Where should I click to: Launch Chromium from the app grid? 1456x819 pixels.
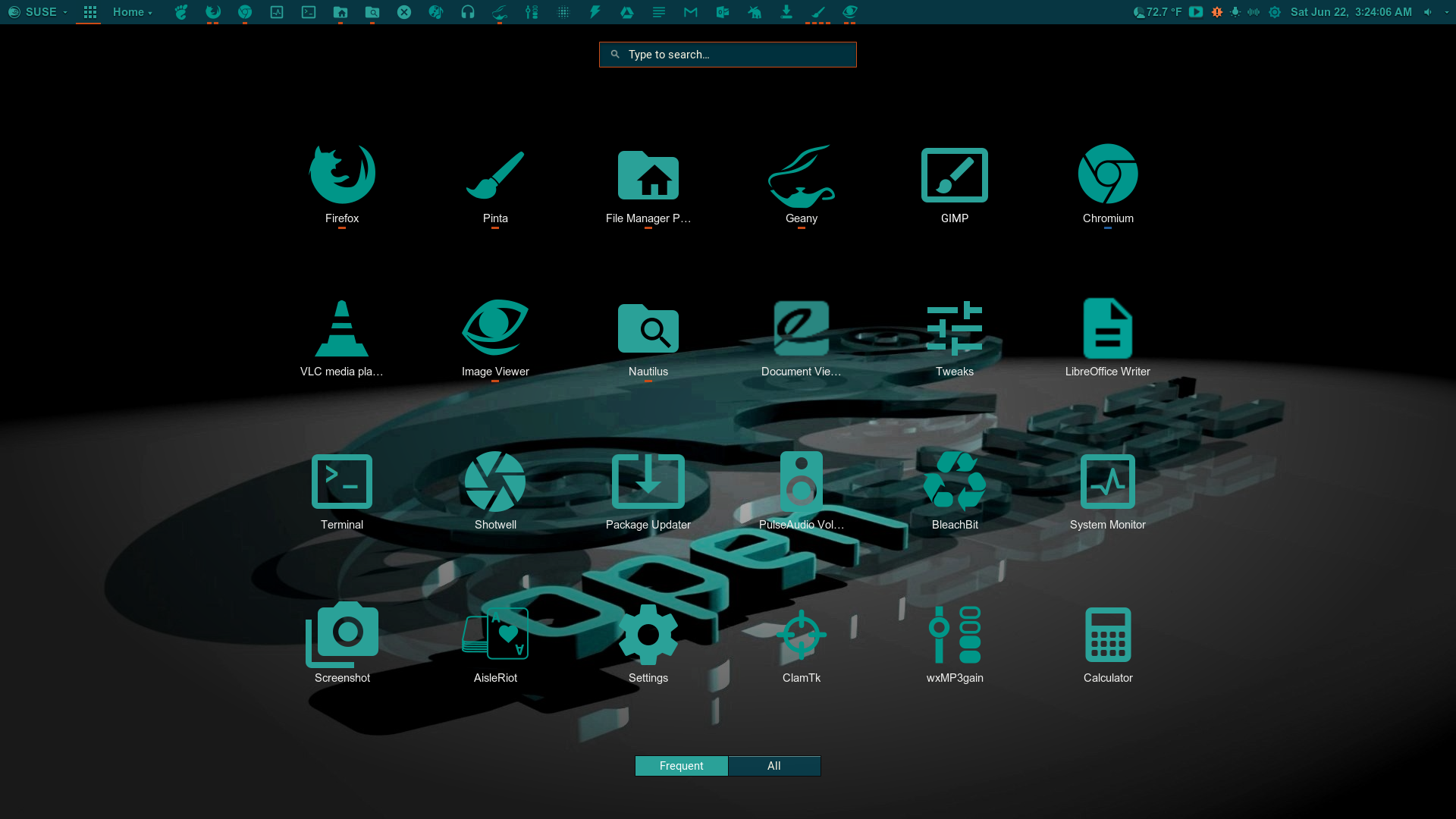1108,184
